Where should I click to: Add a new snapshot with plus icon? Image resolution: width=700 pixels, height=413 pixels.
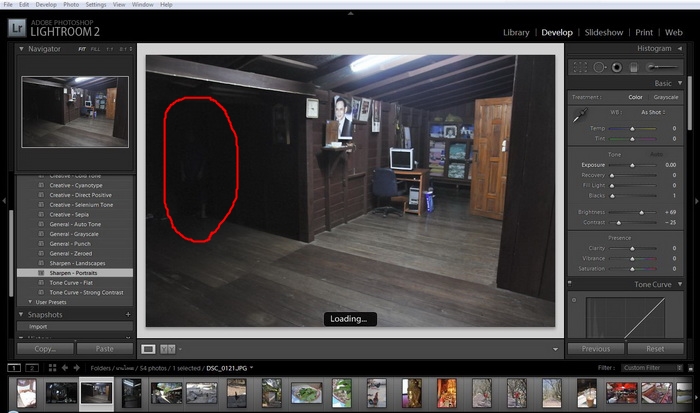(128, 314)
